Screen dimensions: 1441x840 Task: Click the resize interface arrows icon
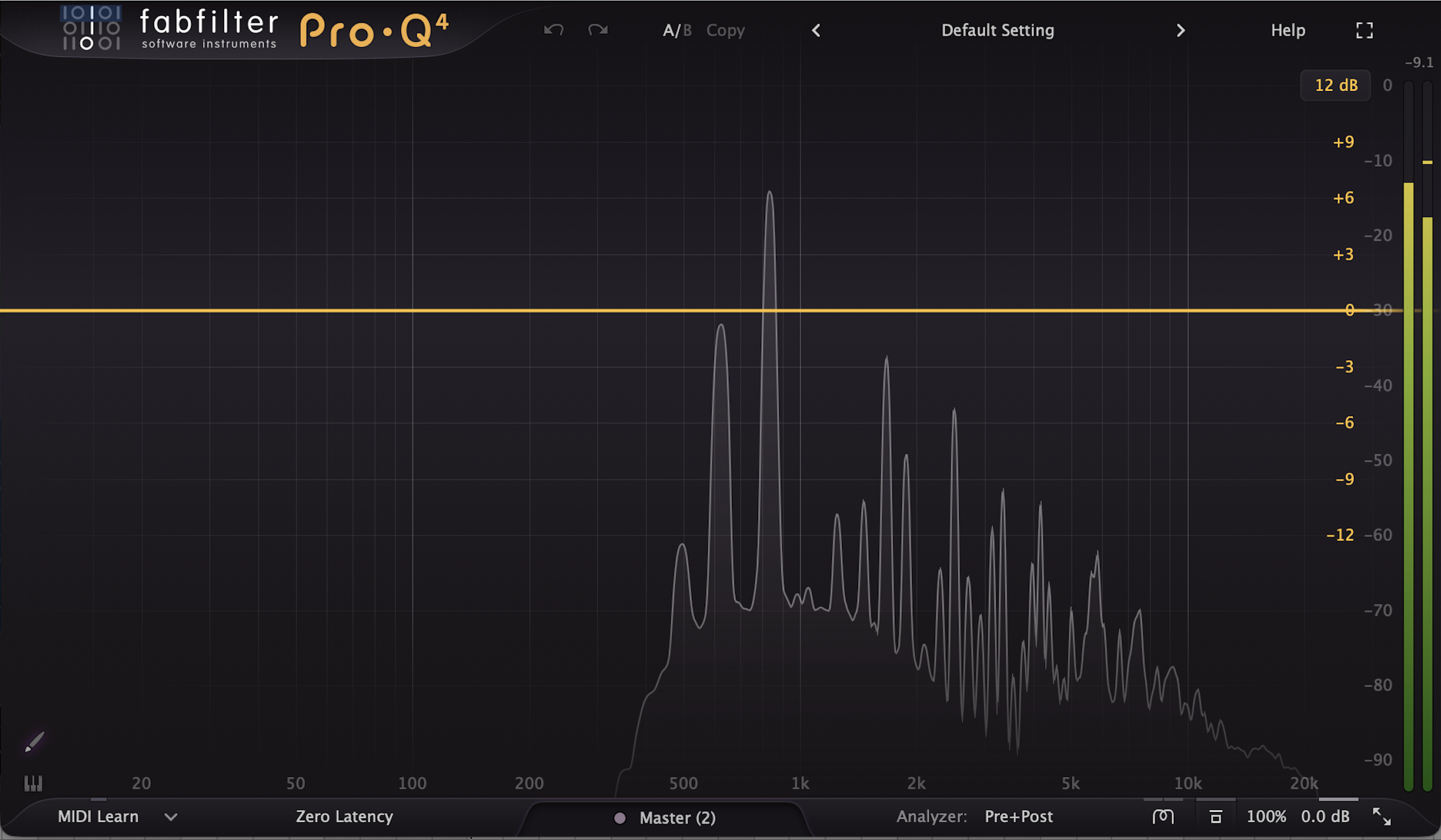1381,817
